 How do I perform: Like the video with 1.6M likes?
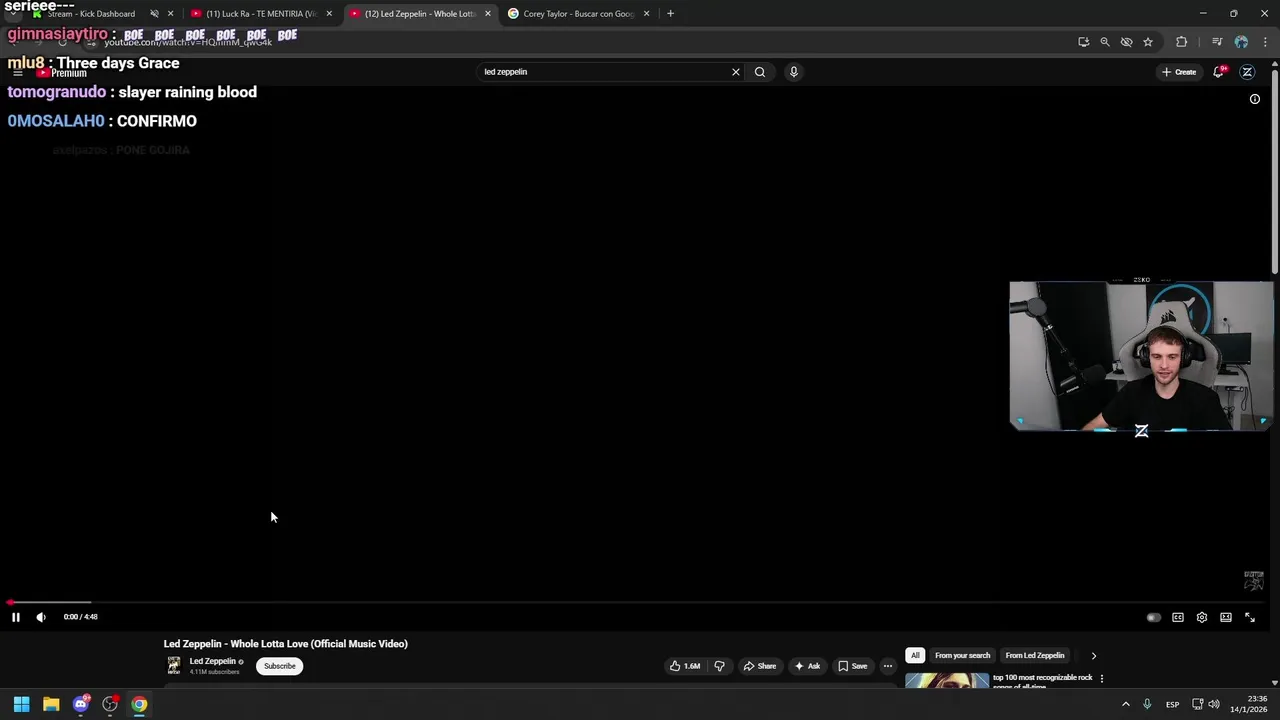[x=685, y=666]
